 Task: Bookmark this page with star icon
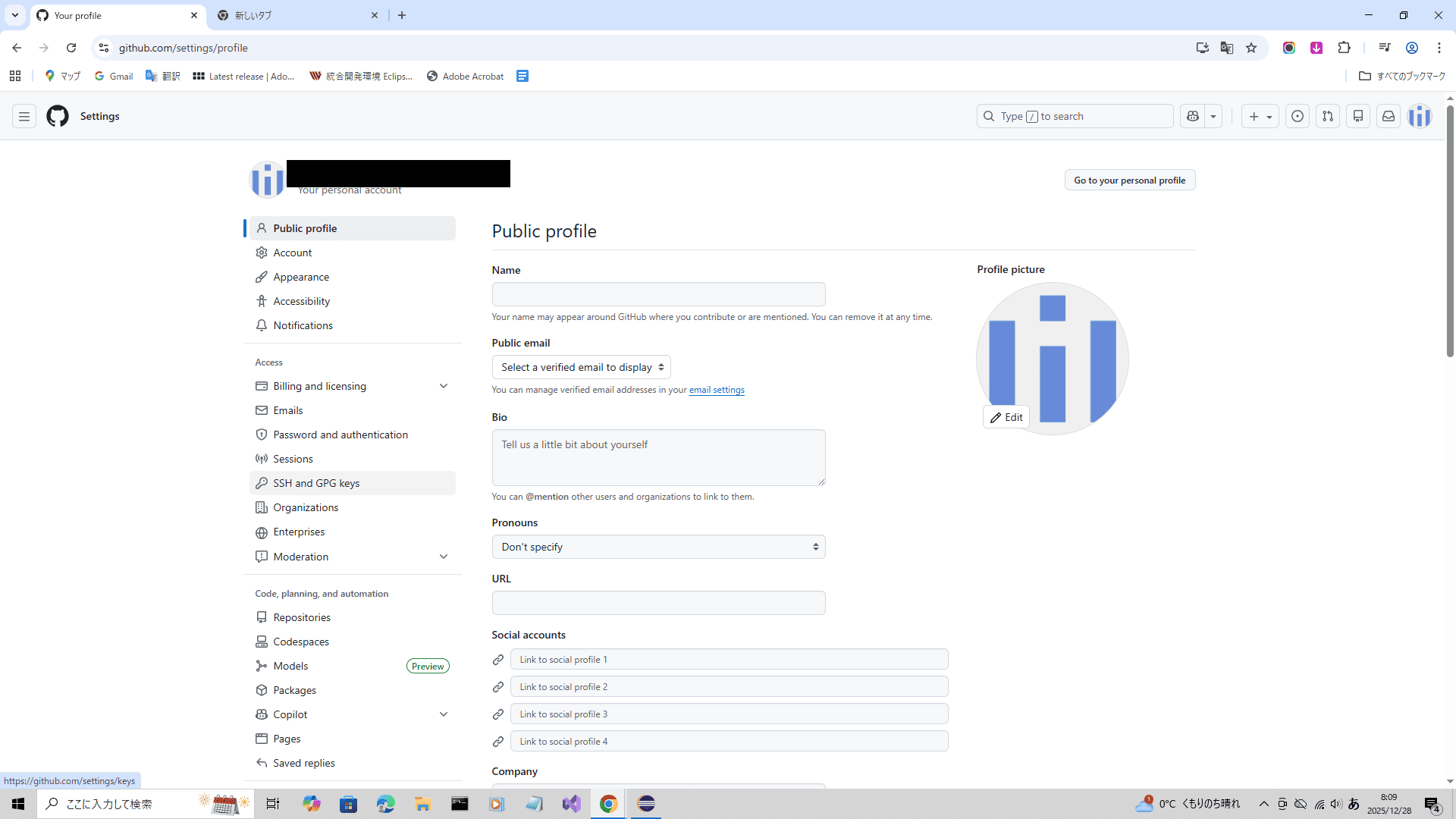click(x=1251, y=48)
